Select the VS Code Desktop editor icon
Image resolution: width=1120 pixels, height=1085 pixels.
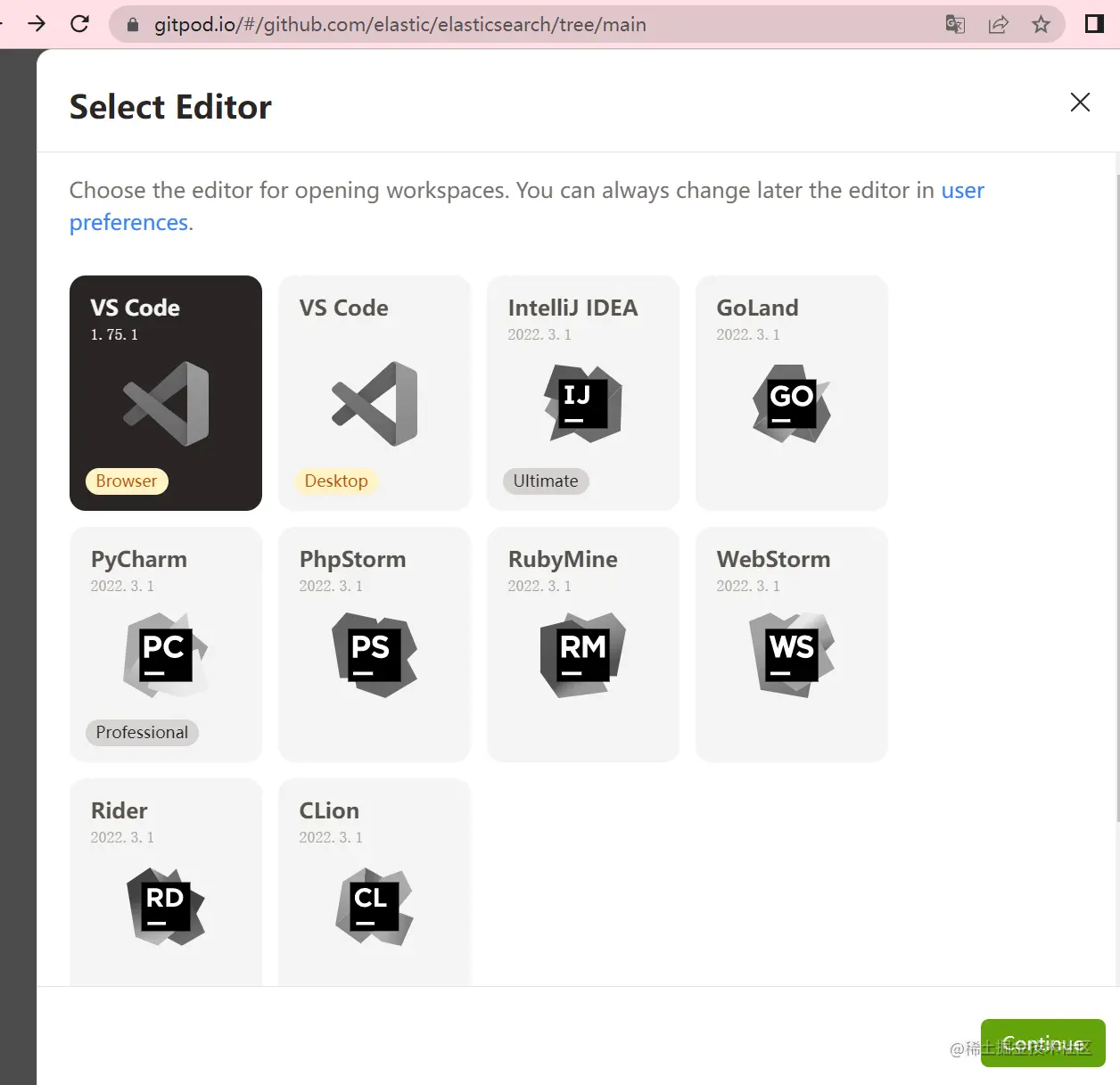click(x=375, y=404)
